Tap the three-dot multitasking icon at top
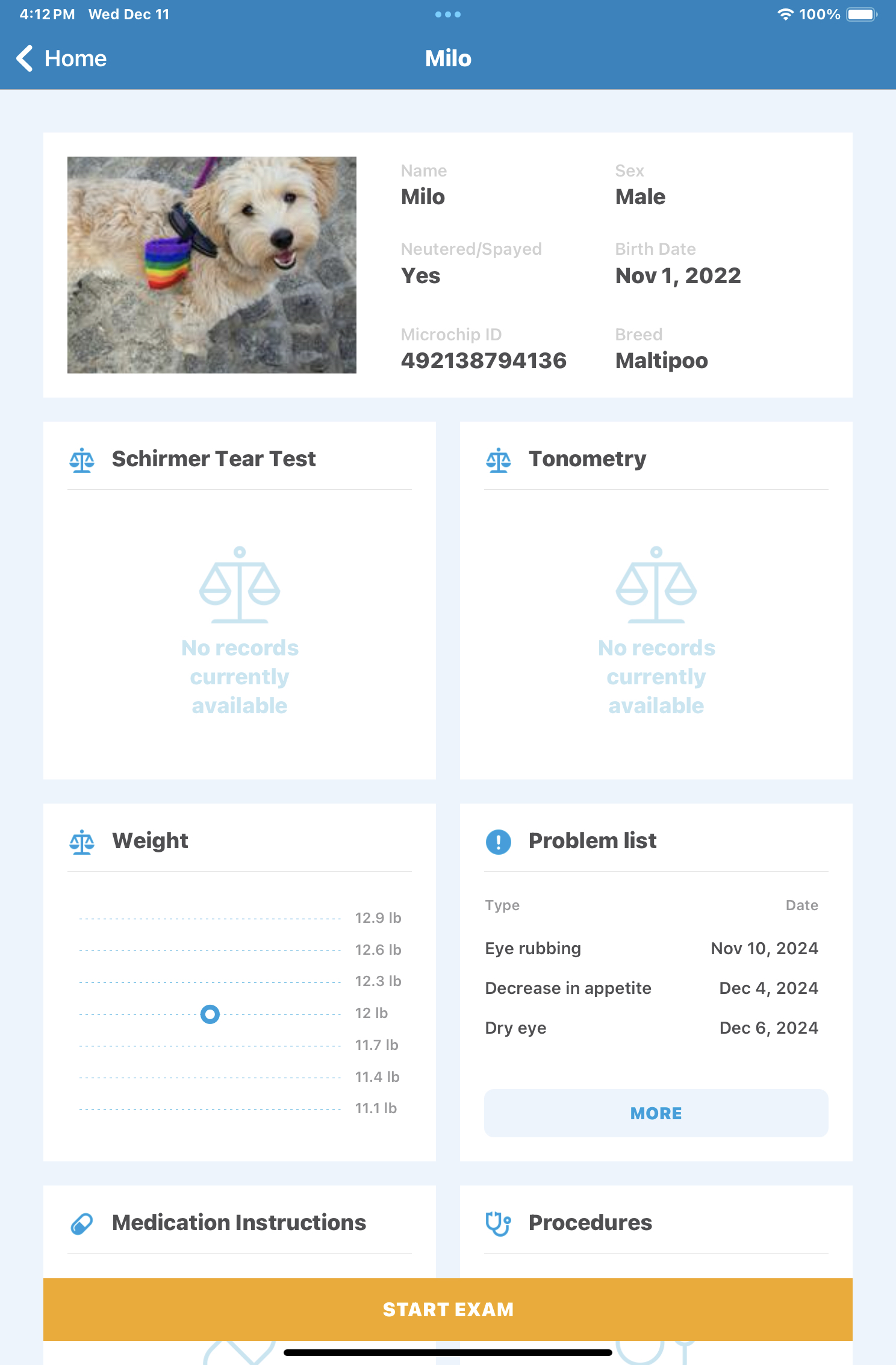The height and width of the screenshot is (1365, 896). coord(448,14)
